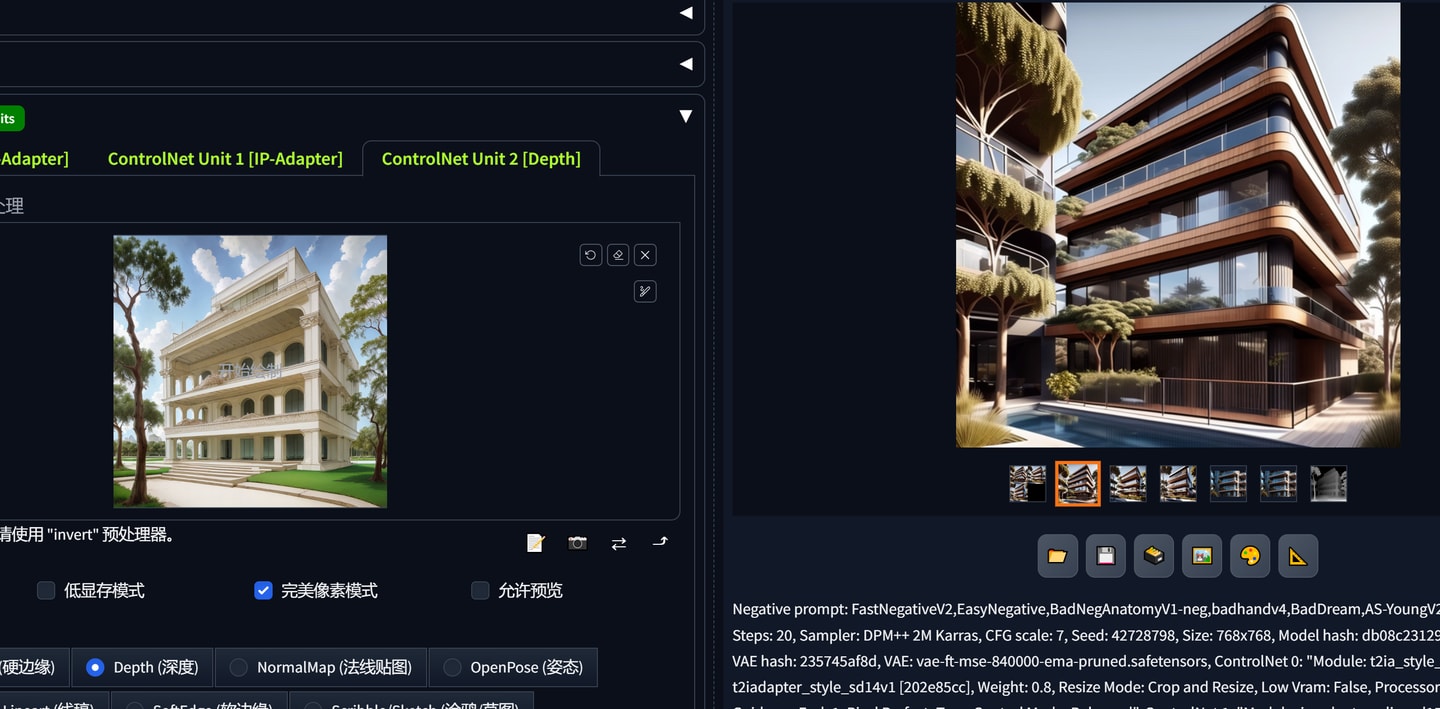Open the brush tool on the input image
Image resolution: width=1440 pixels, height=709 pixels.
[645, 292]
